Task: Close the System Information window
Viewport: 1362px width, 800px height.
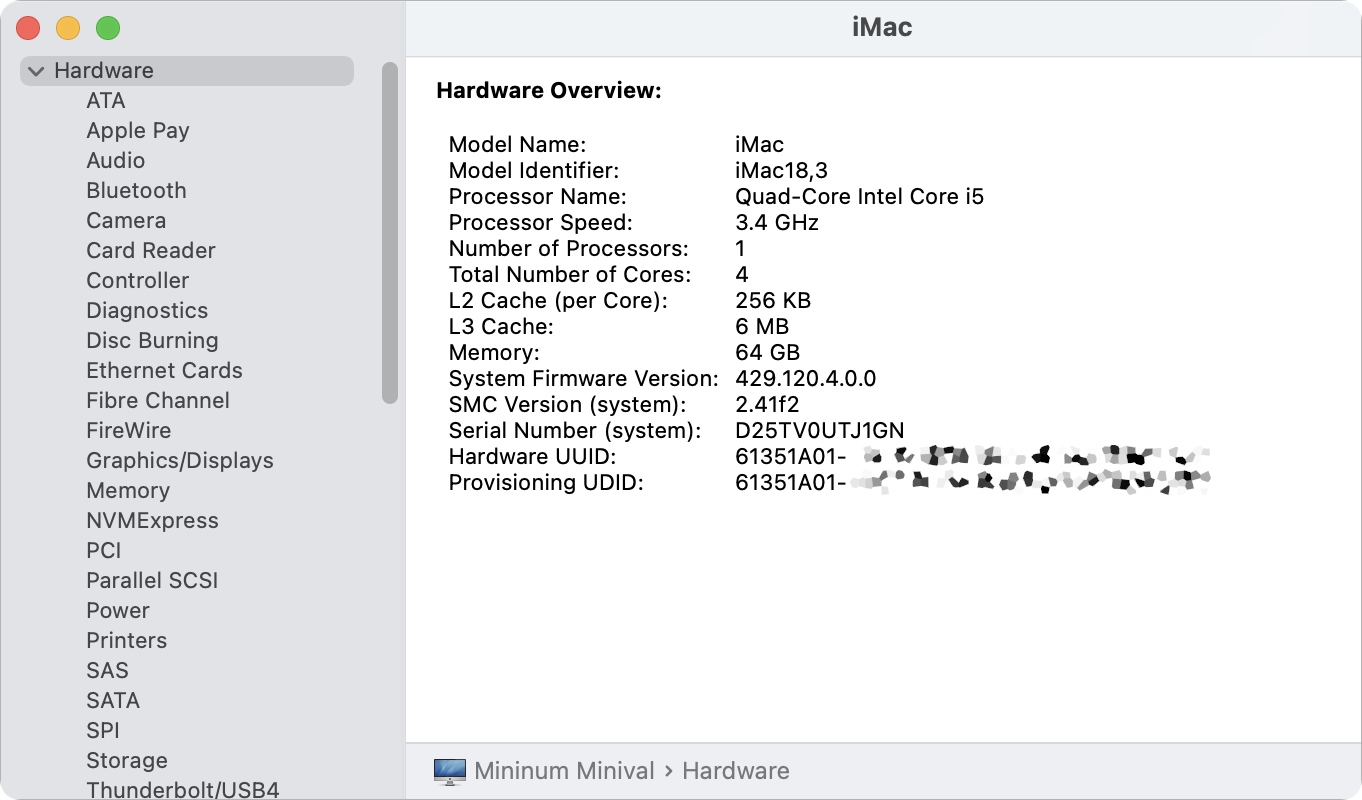Action: pos(28,28)
